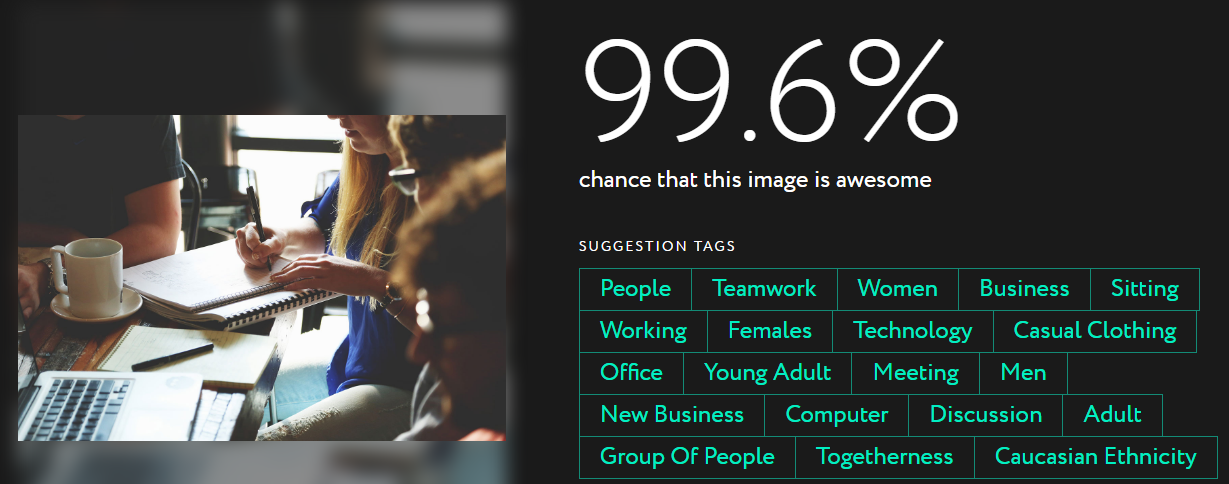Choose the Women tag
Screen dimensions: 1229x484
tap(898, 289)
